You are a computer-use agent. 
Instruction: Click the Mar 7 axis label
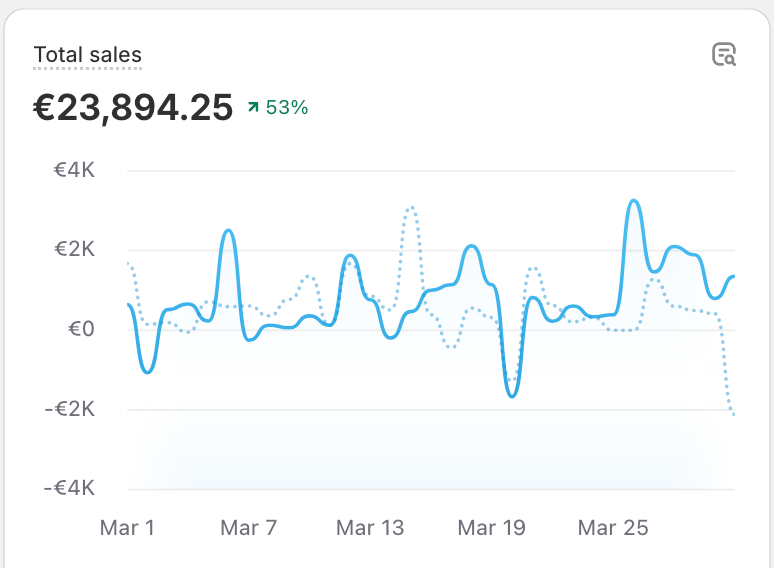tap(248, 528)
